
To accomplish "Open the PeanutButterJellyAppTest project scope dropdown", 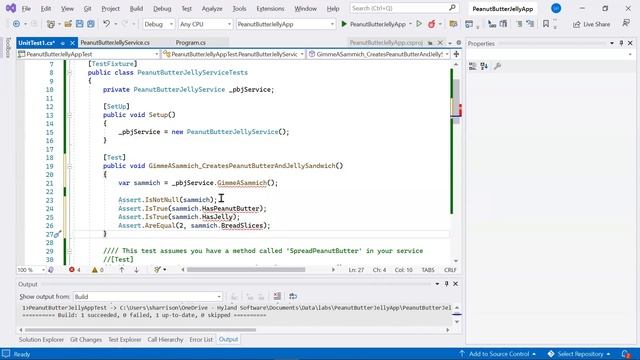I will (x=88, y=54).
